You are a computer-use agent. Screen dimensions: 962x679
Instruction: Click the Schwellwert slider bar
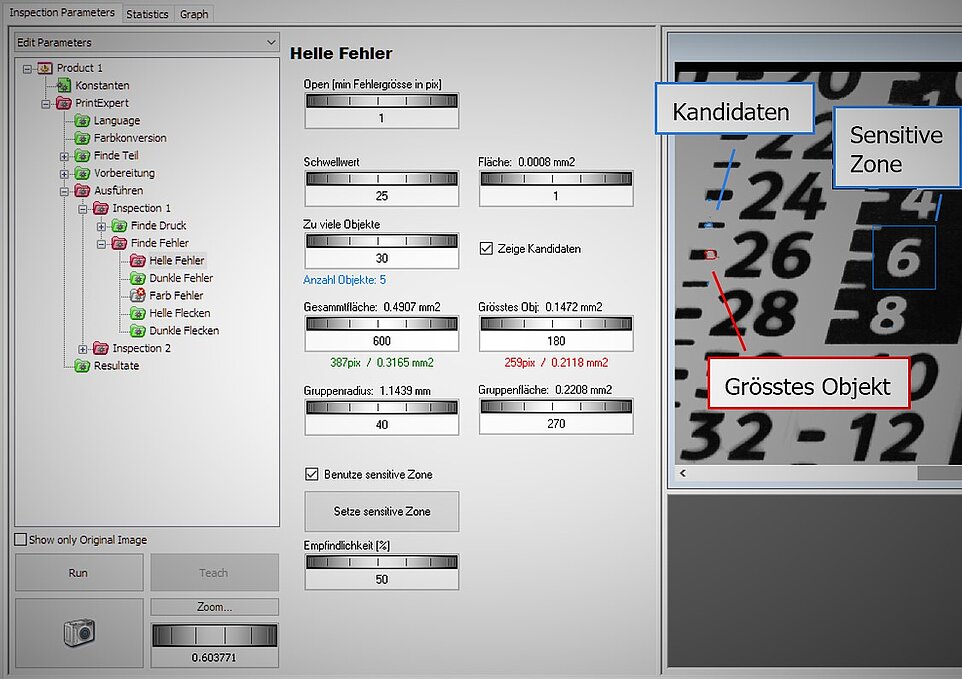[x=381, y=178]
